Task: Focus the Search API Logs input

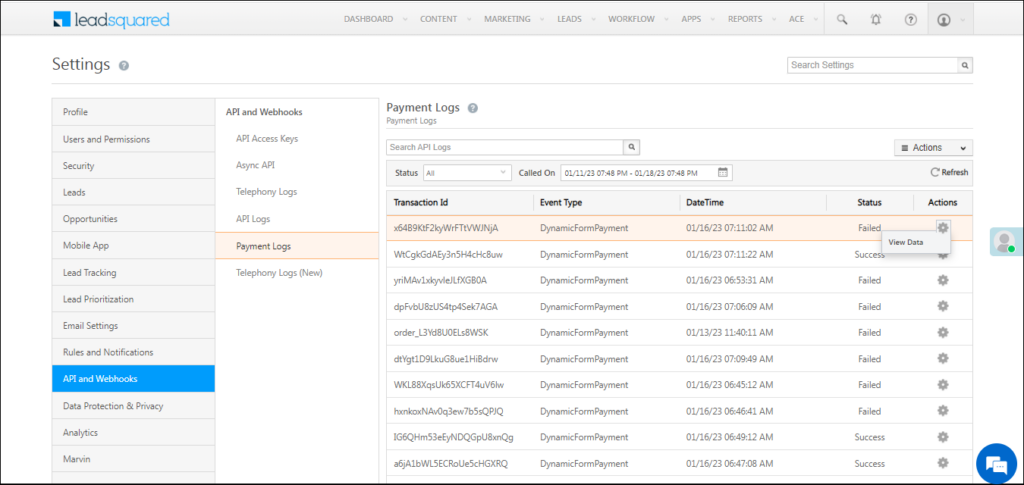Action: click(505, 147)
